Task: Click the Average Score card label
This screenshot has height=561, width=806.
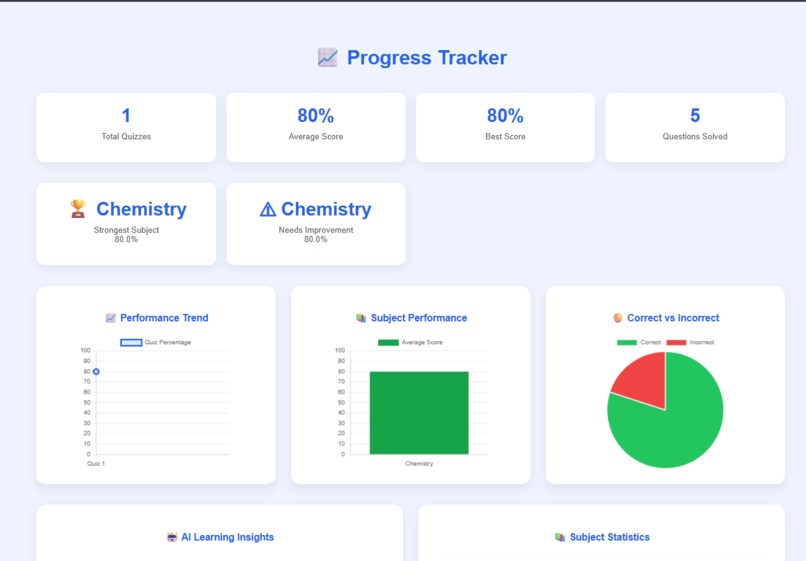Action: click(x=316, y=136)
